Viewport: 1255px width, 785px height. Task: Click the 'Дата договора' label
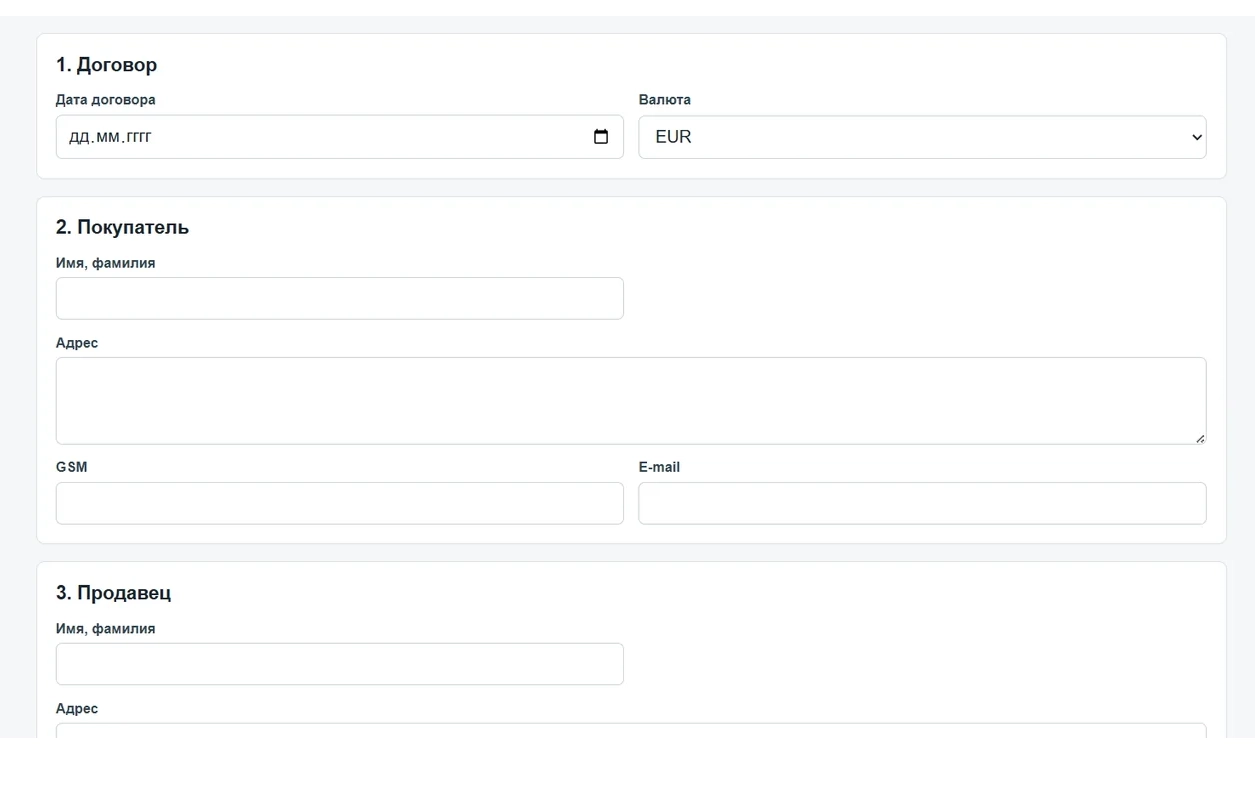pos(105,100)
